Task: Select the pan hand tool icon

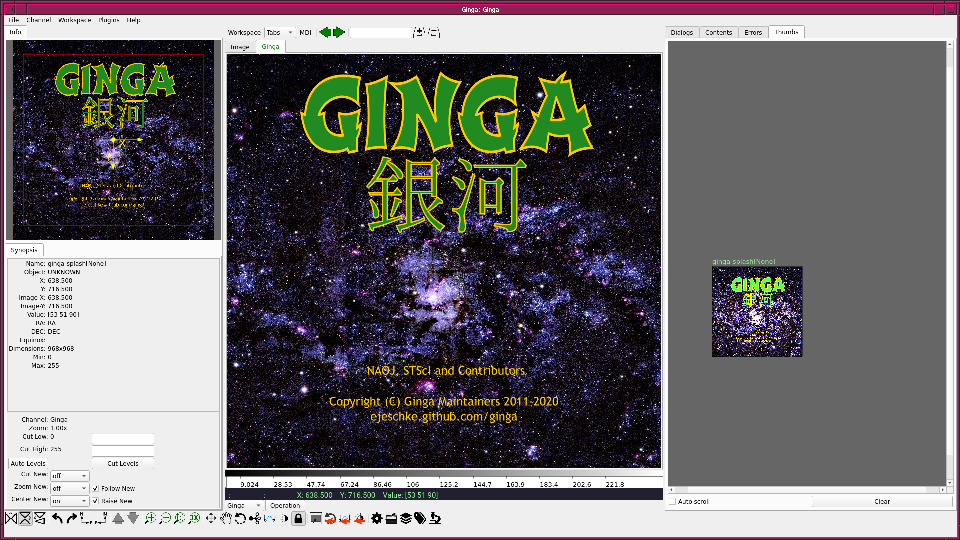Action: pyautogui.click(x=226, y=518)
